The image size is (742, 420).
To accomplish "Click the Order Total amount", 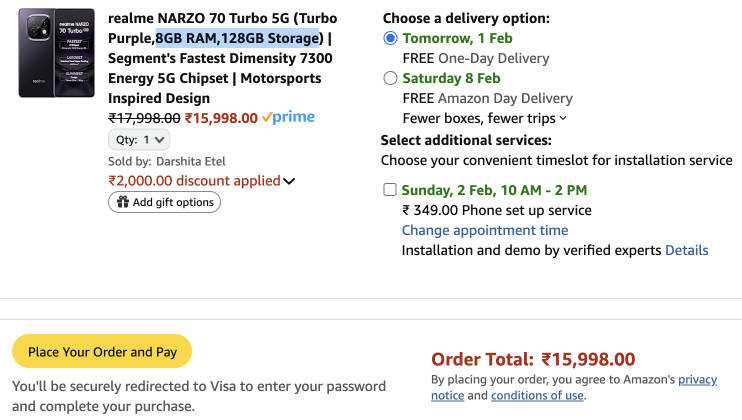I will point(588,359).
